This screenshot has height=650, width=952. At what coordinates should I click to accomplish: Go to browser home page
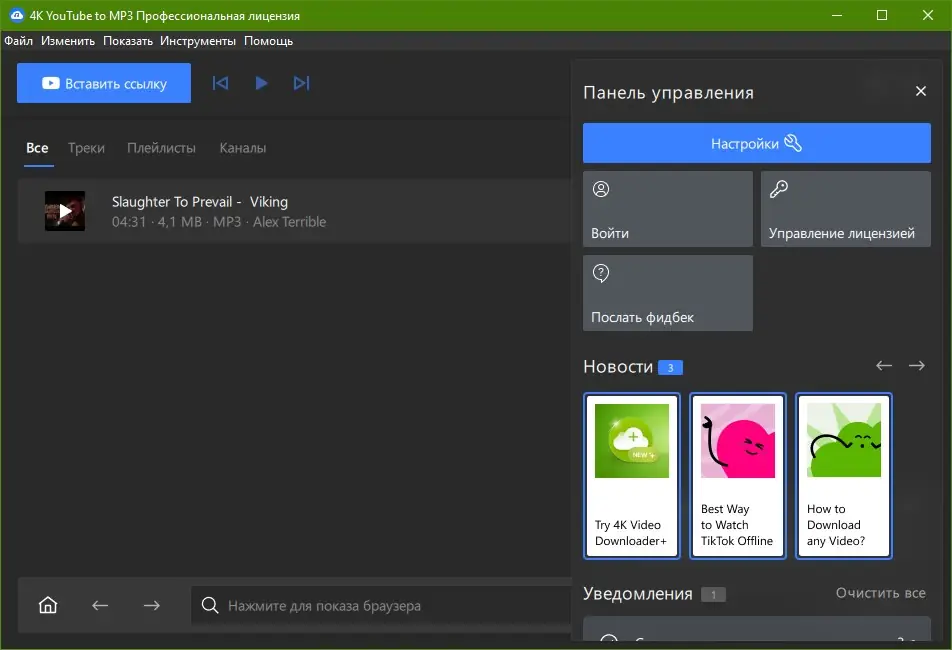click(x=48, y=605)
